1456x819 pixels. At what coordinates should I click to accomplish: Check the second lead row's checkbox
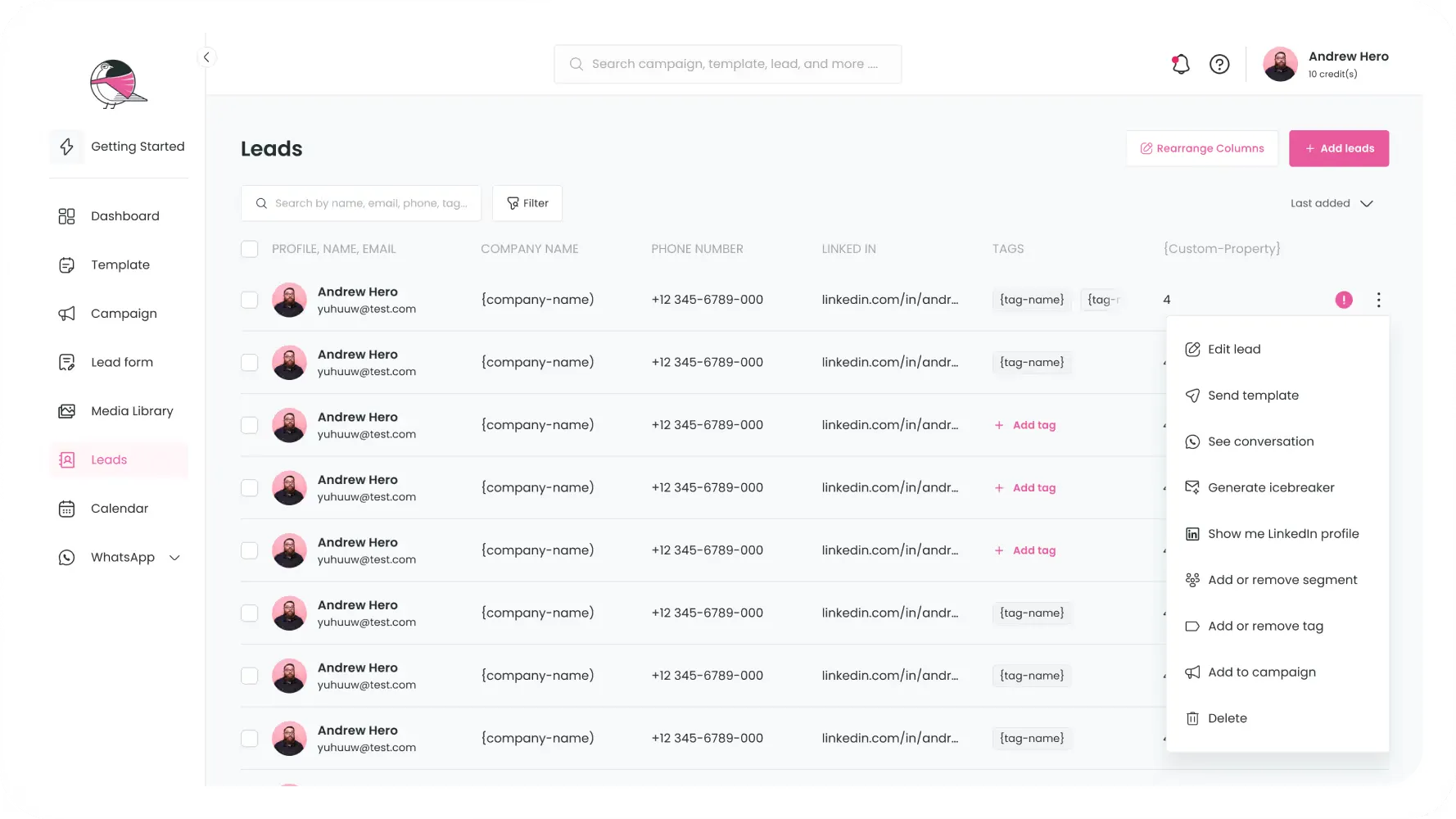click(x=250, y=362)
